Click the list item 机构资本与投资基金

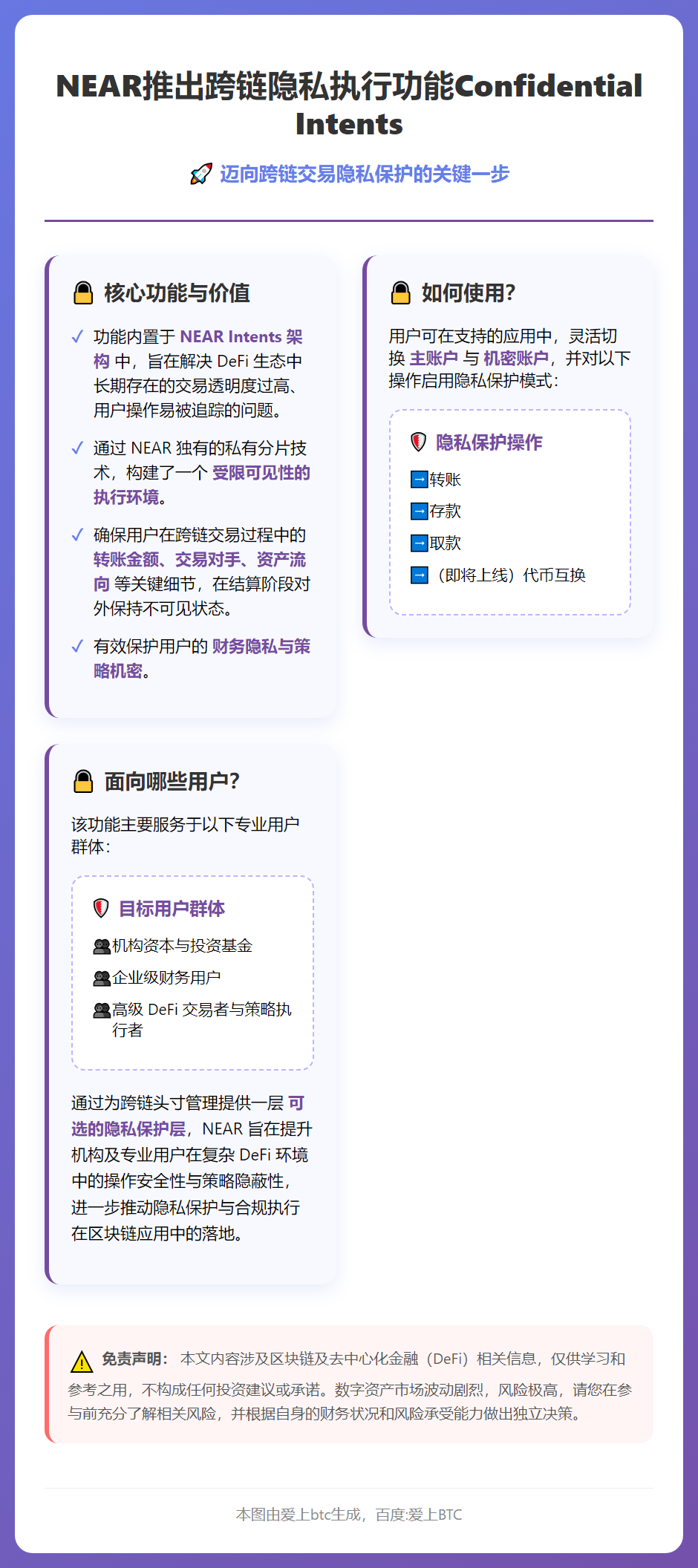click(x=182, y=946)
